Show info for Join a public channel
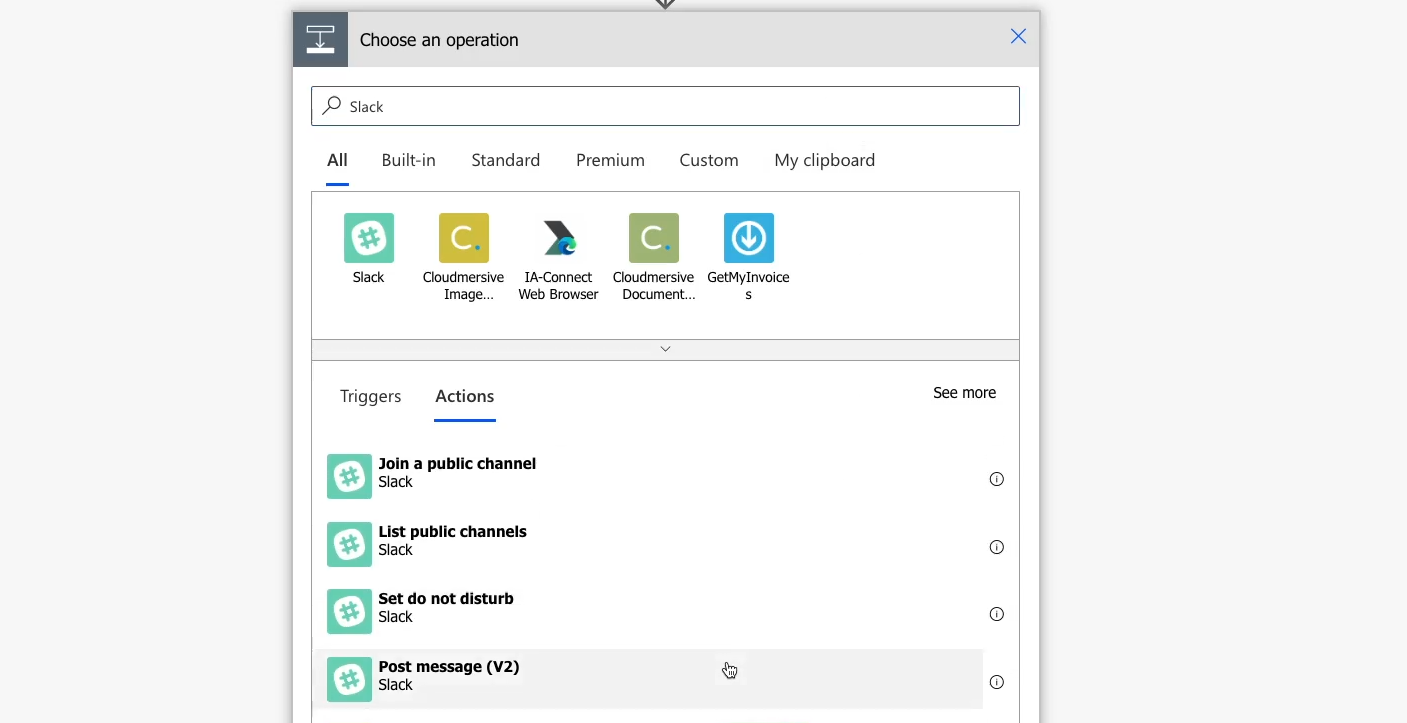1407x723 pixels. tap(996, 479)
